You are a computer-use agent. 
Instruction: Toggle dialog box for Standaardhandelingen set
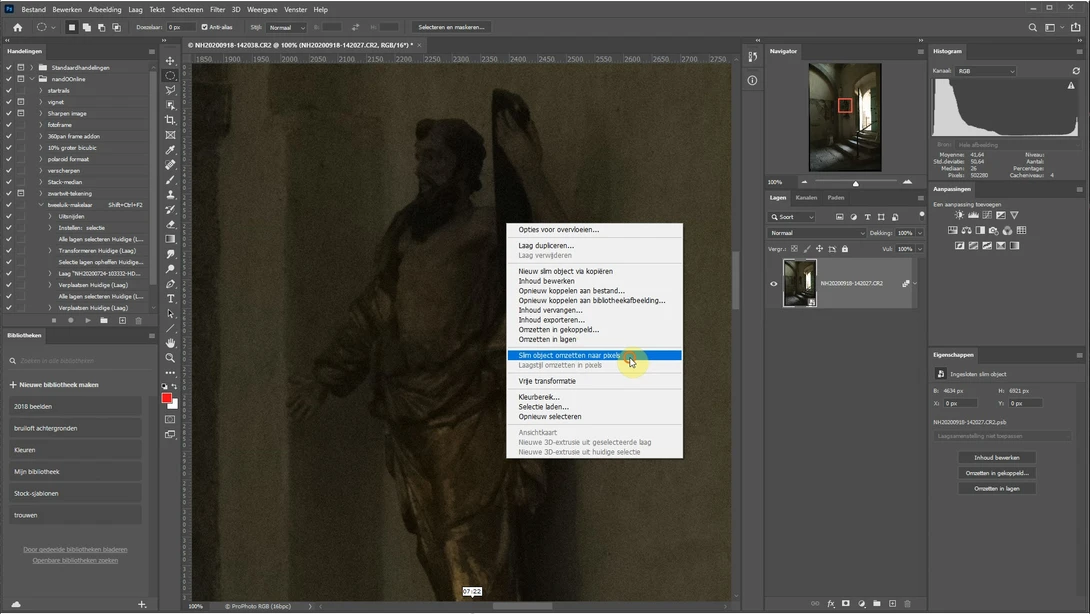tap(21, 67)
